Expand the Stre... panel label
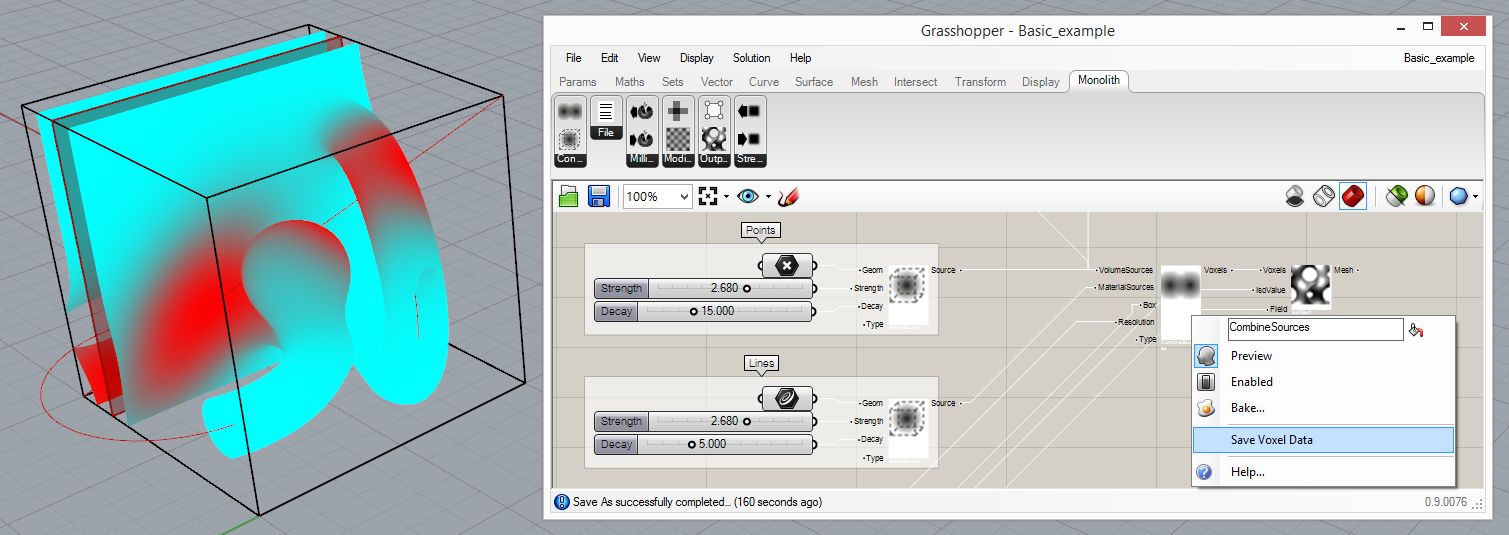Viewport: 1509px width, 535px height. point(749,159)
